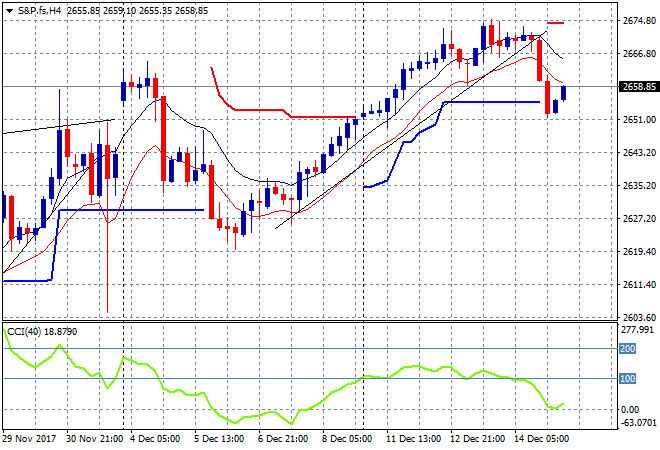Click the current price label 2658.85
The height and width of the screenshot is (450, 660).
click(639, 87)
